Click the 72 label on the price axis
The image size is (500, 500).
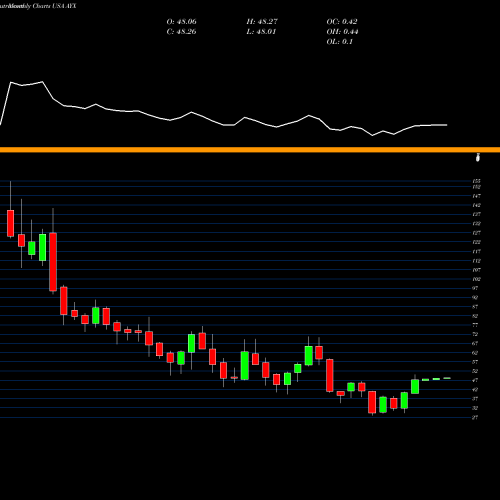coord(475,334)
